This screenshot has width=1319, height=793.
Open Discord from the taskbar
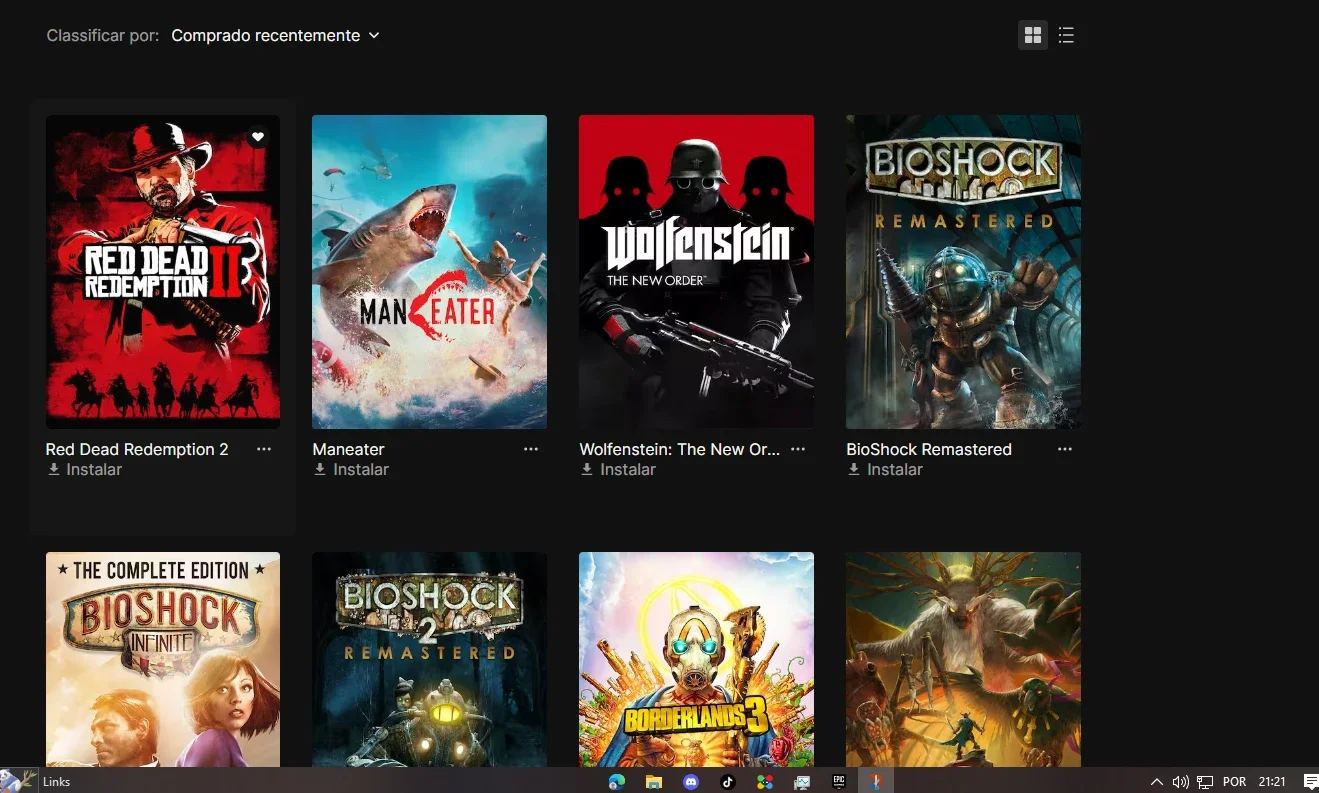pos(691,781)
